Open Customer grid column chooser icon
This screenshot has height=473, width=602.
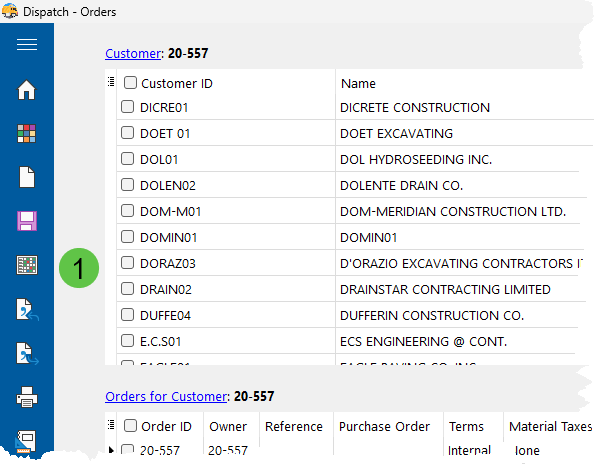tap(111, 83)
